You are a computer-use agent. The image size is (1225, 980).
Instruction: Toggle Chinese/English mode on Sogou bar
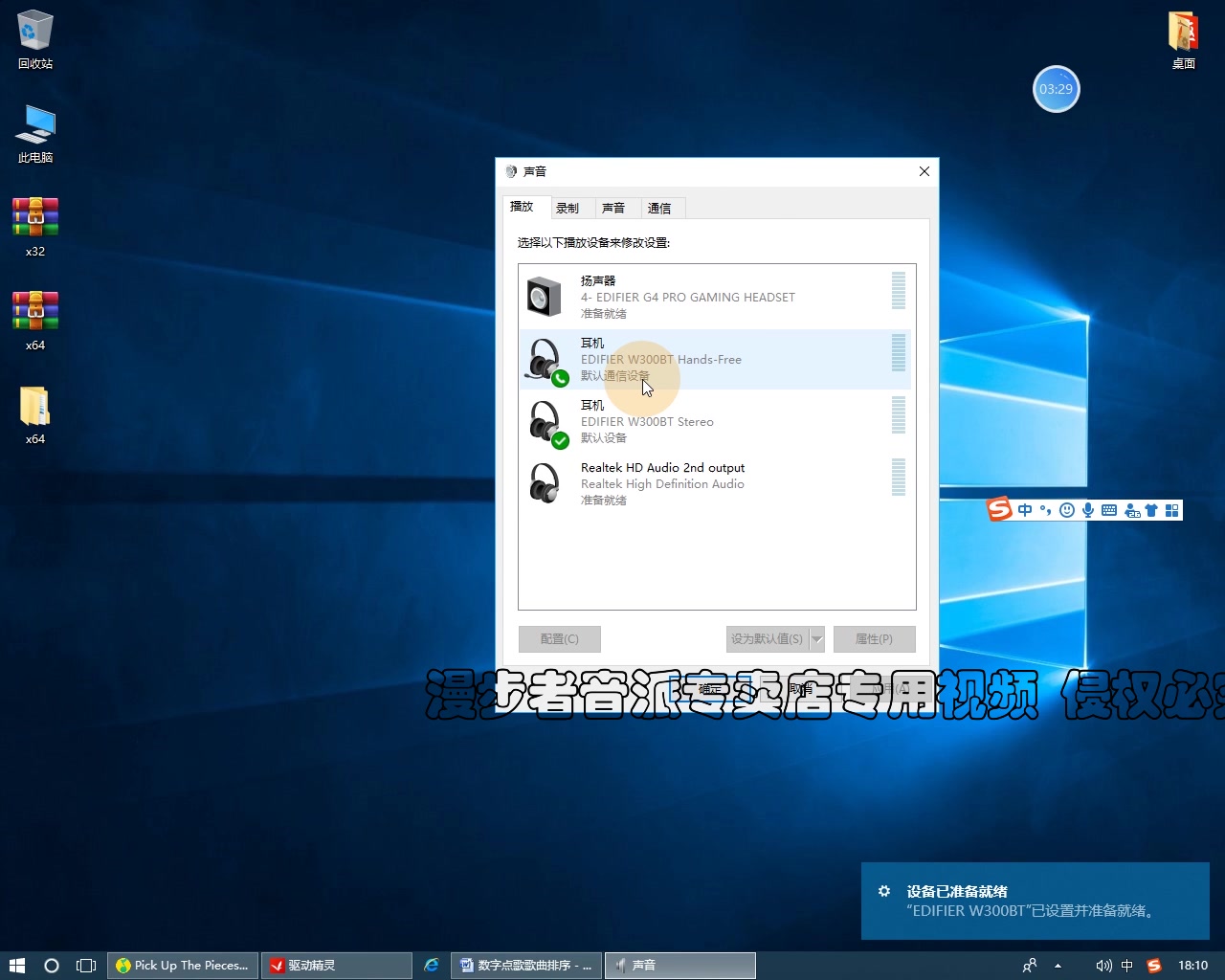1025,510
